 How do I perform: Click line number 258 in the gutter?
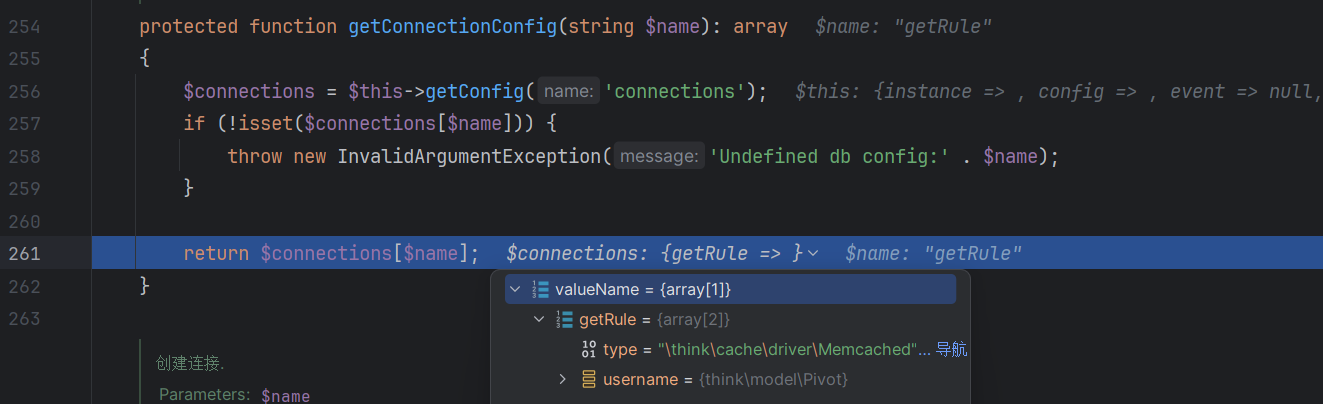(24, 156)
